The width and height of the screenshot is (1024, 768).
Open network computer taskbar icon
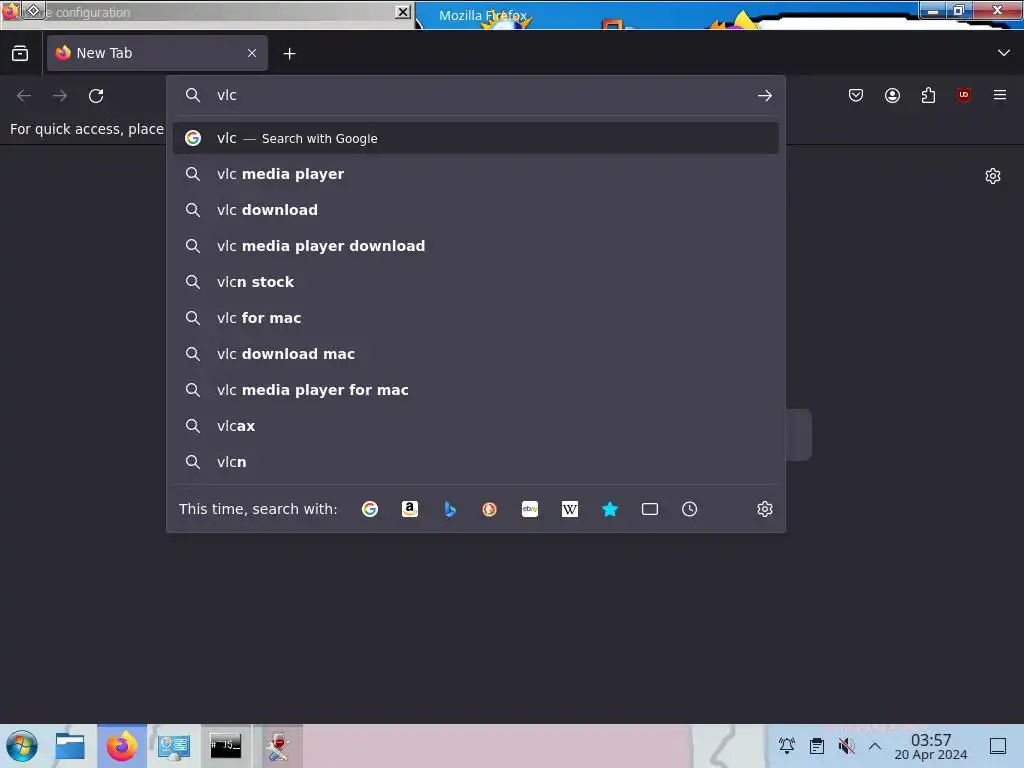pyautogui.click(x=174, y=746)
